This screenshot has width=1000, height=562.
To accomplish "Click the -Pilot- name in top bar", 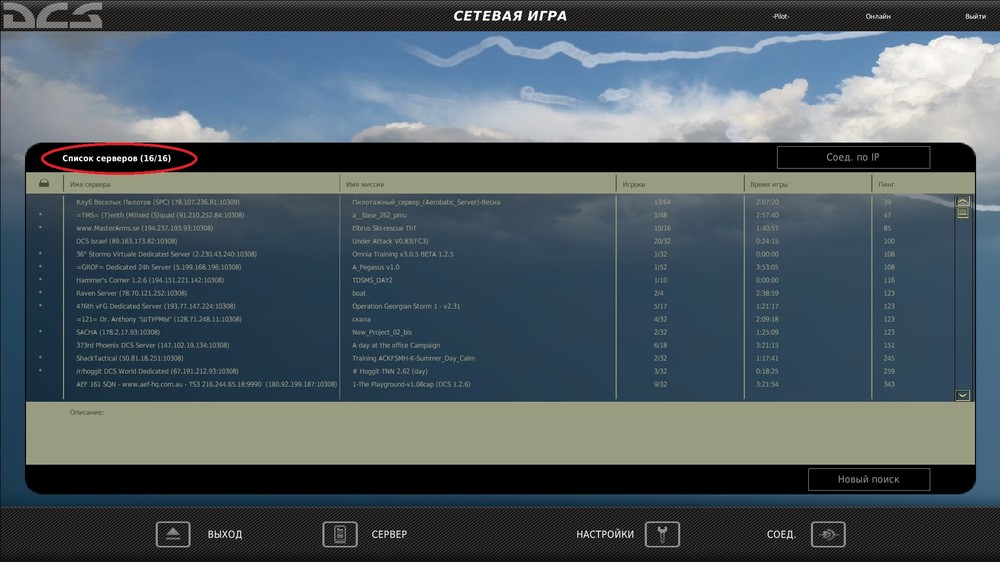I will (x=780, y=17).
